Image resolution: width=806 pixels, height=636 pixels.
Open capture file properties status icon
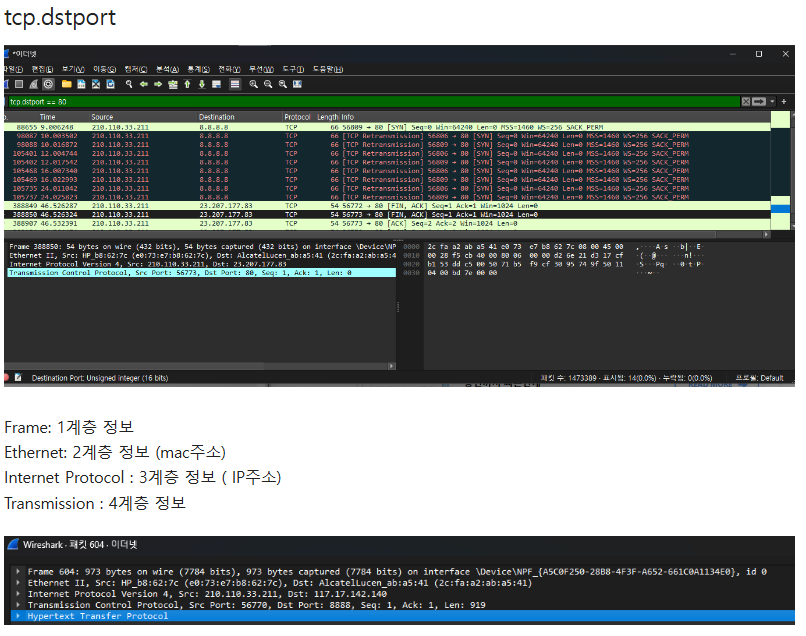(x=19, y=378)
